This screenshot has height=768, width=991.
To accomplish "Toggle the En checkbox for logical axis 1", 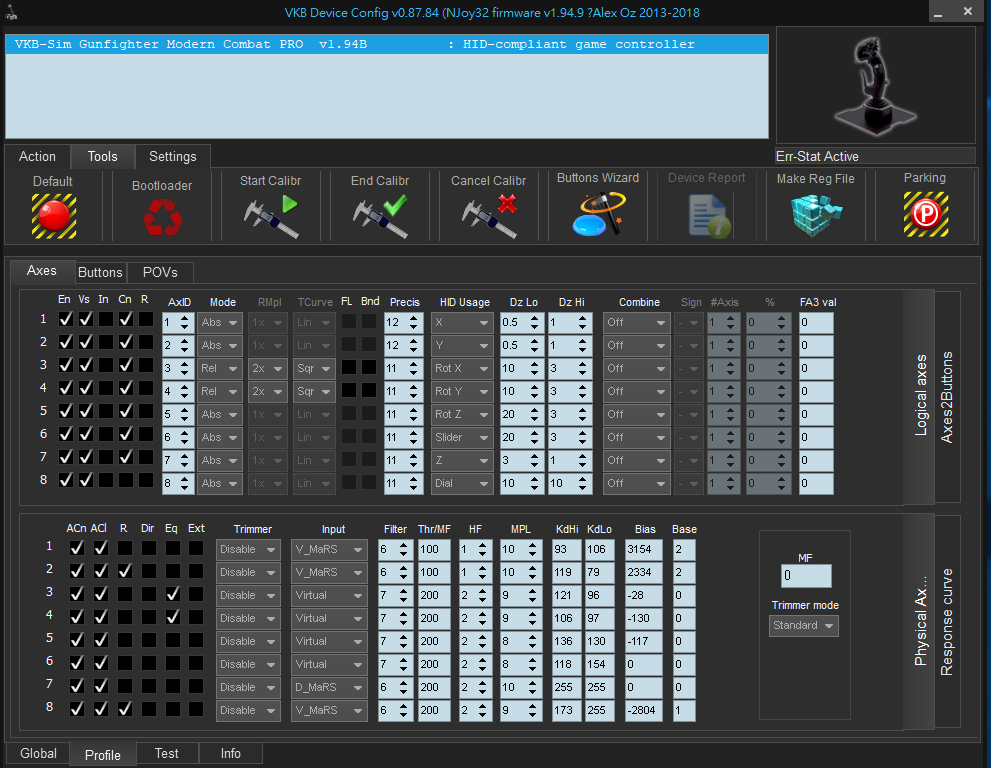I will [x=66, y=320].
